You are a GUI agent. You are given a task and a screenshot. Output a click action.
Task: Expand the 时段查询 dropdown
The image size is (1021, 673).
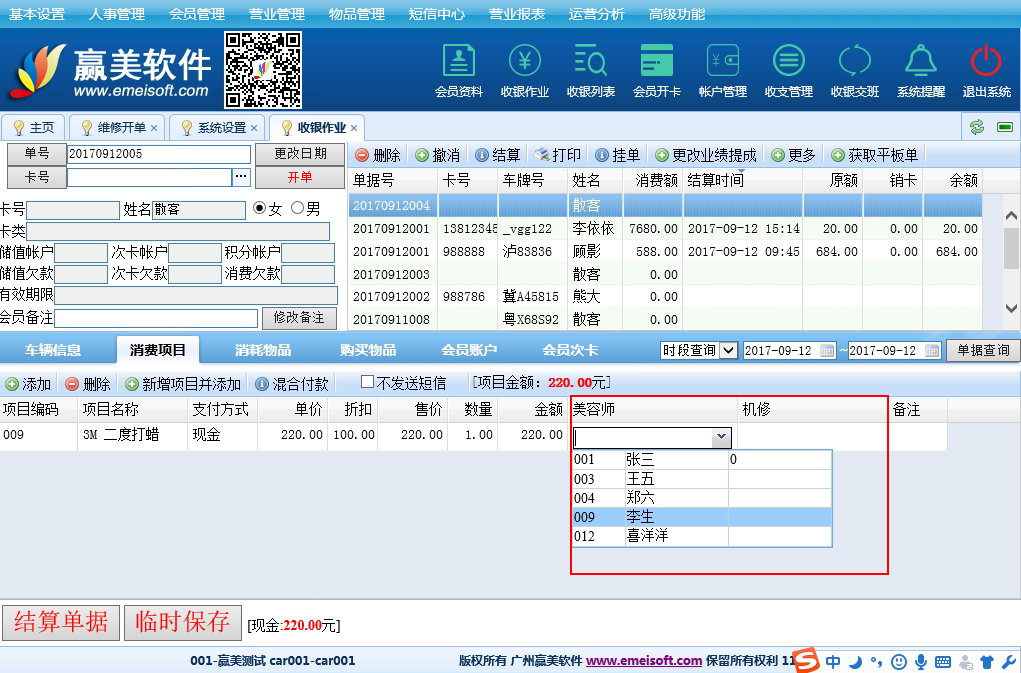pos(728,351)
